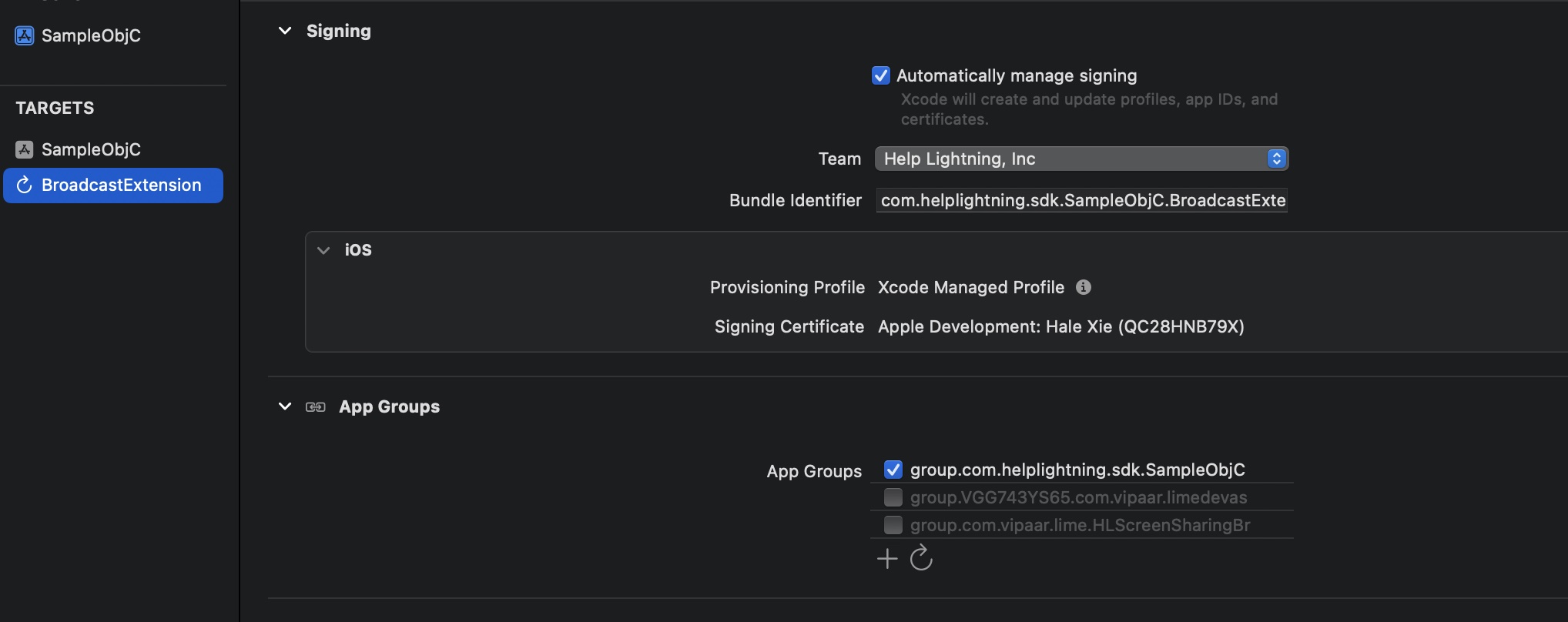Click the Team label

[839, 159]
